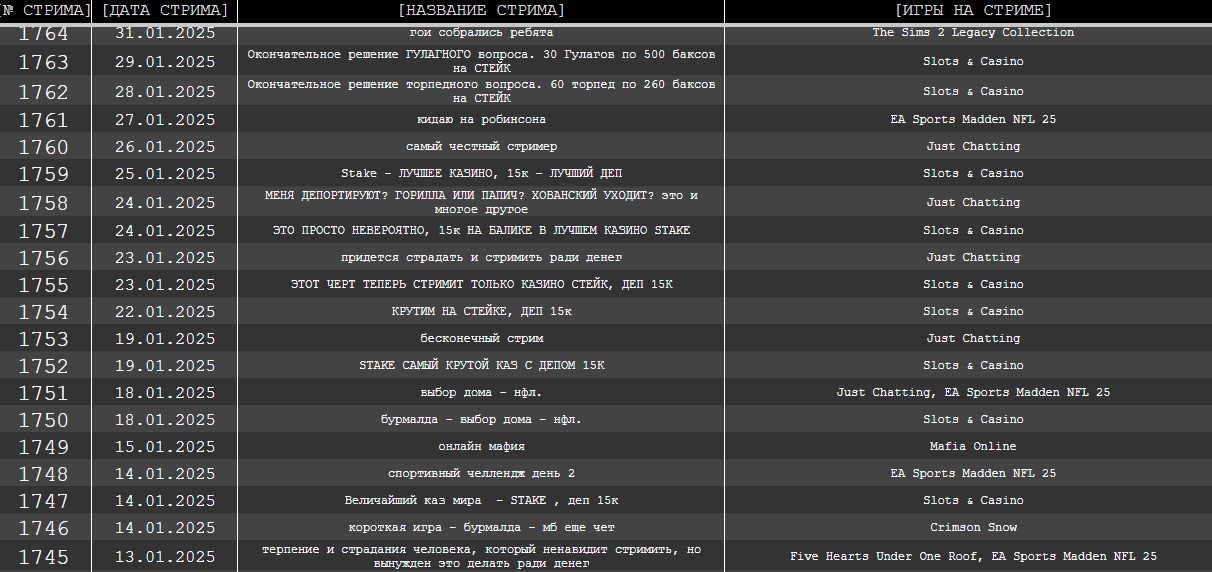Click 'The Sims 2 Legacy Collection' game cell
Image resolution: width=1212 pixels, height=572 pixels.
pos(973,33)
